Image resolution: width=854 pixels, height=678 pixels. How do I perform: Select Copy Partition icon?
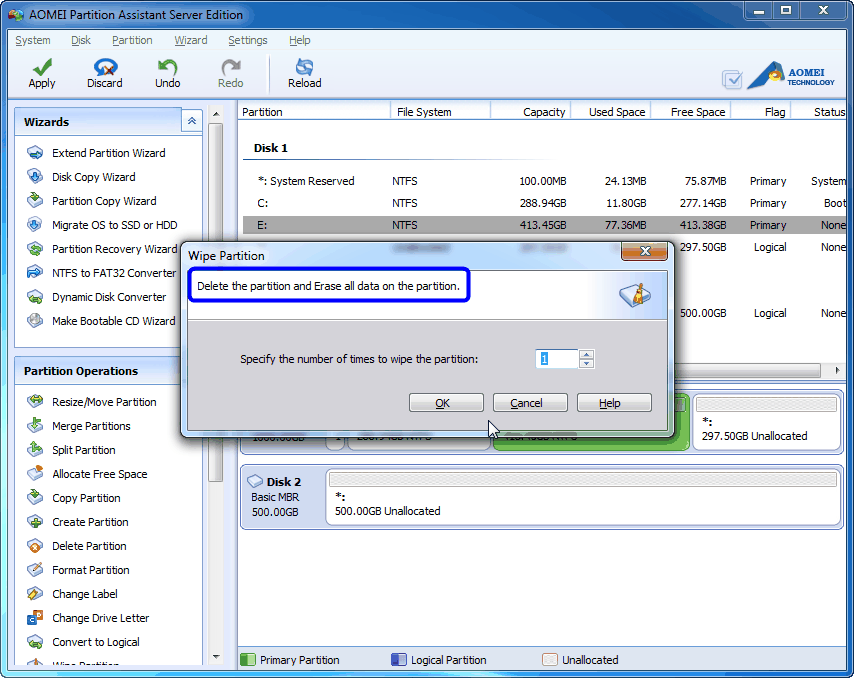pyautogui.click(x=35, y=498)
